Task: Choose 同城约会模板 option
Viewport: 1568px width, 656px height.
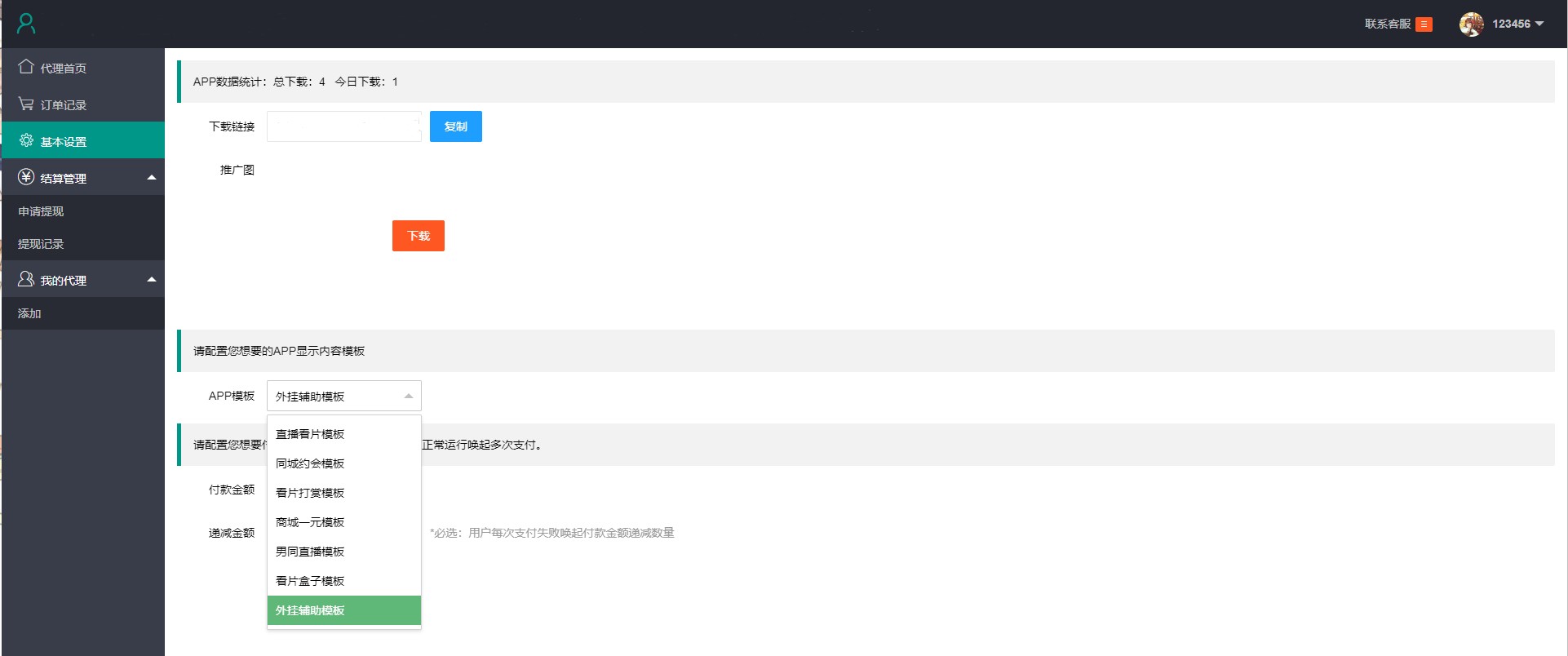Action: [x=344, y=463]
